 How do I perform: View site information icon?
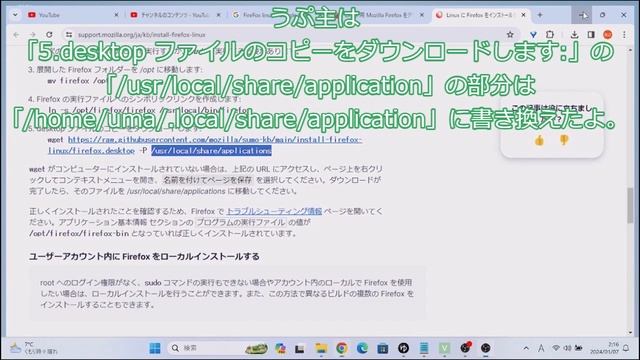click(x=69, y=35)
